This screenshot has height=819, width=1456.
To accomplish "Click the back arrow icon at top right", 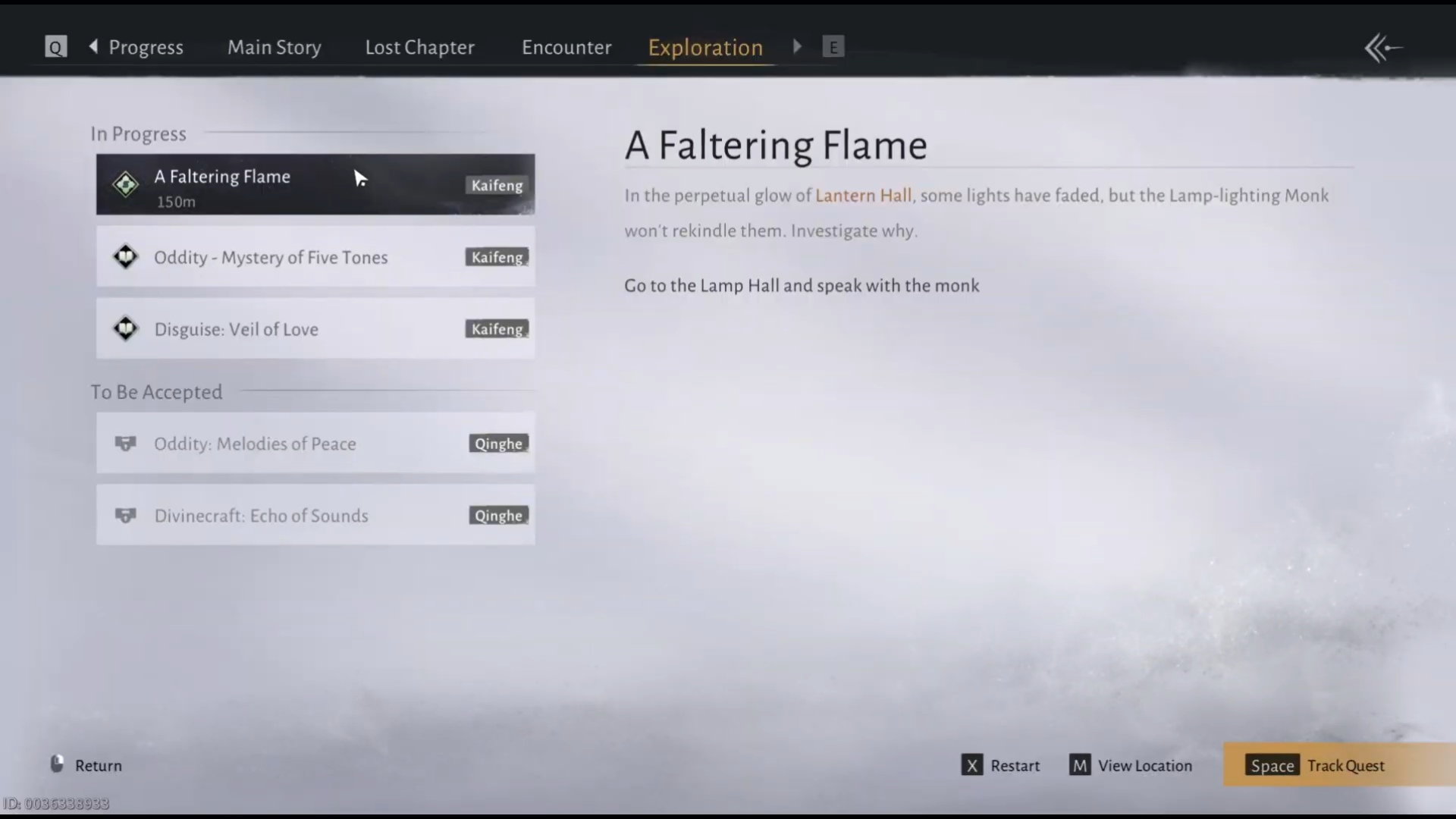I will (x=1383, y=49).
